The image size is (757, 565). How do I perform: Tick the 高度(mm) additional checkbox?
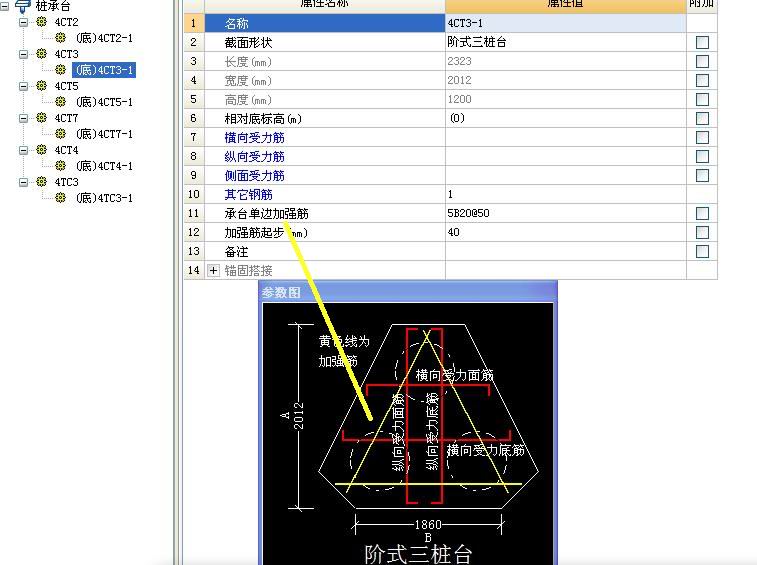(x=702, y=99)
